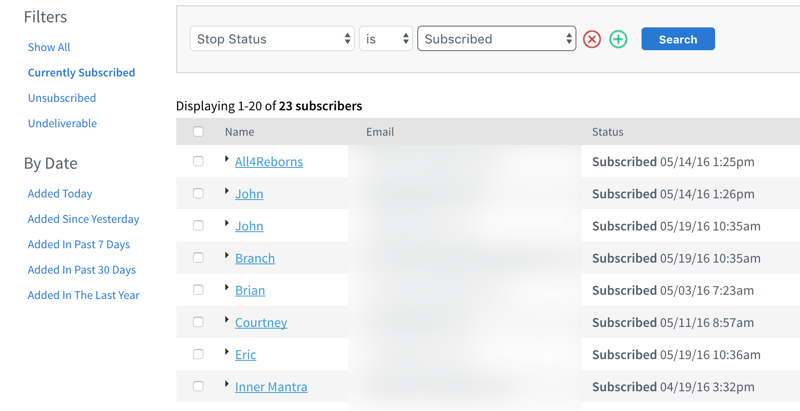Remove the filter with the red X icon
800x411 pixels.
click(x=592, y=39)
